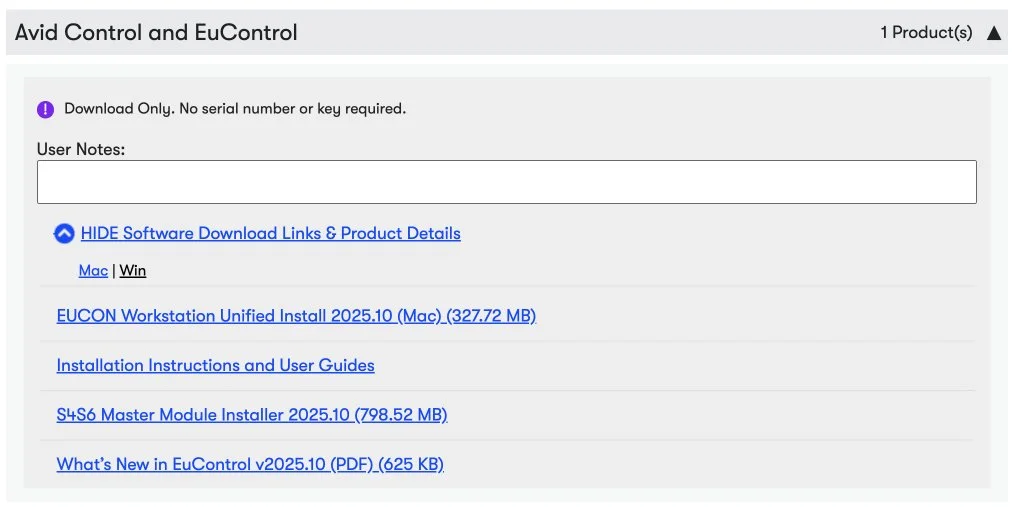Click the Download Only notice text
The width and height of the screenshot is (1017, 507).
[235, 109]
